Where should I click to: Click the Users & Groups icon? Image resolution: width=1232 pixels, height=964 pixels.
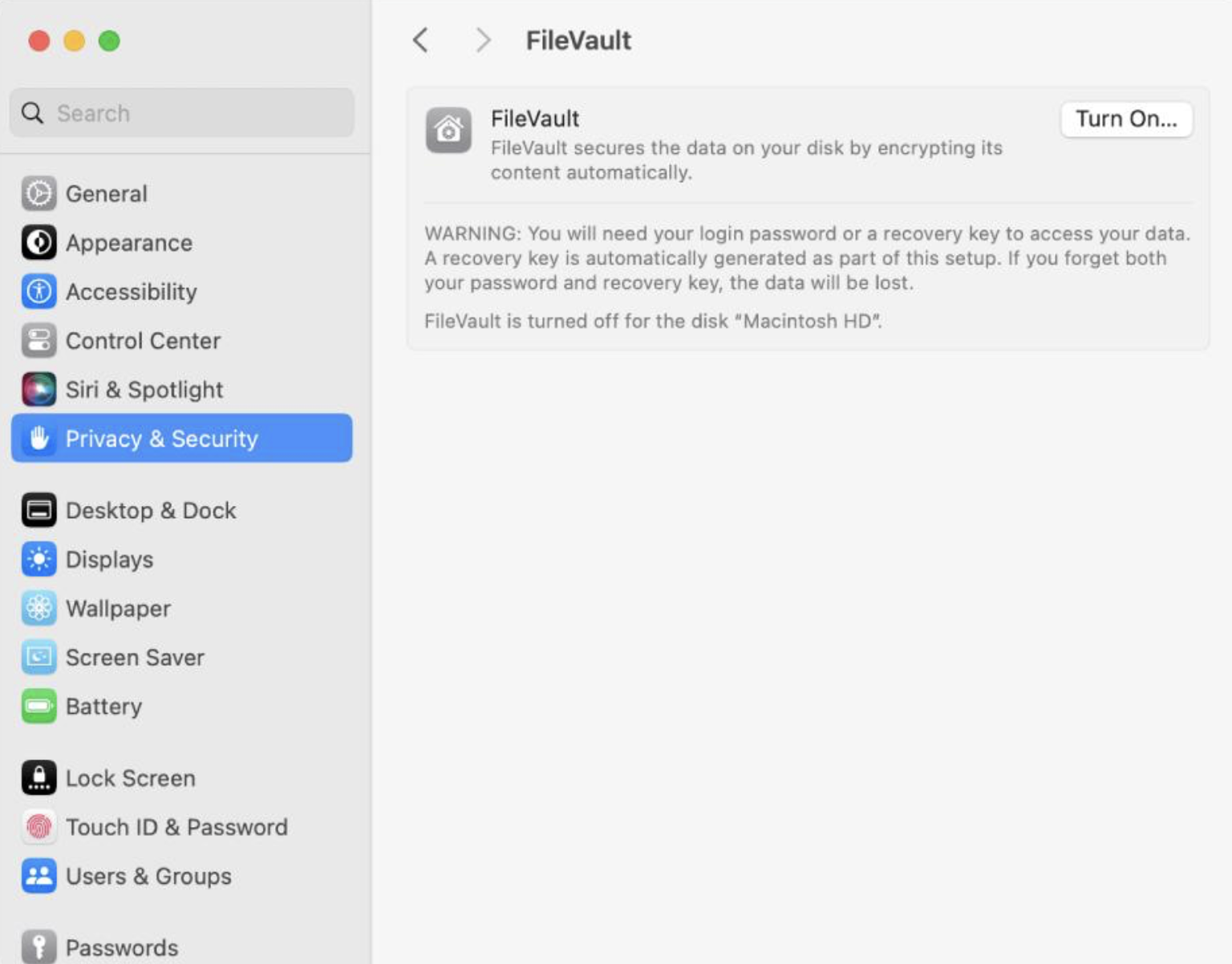[38, 876]
